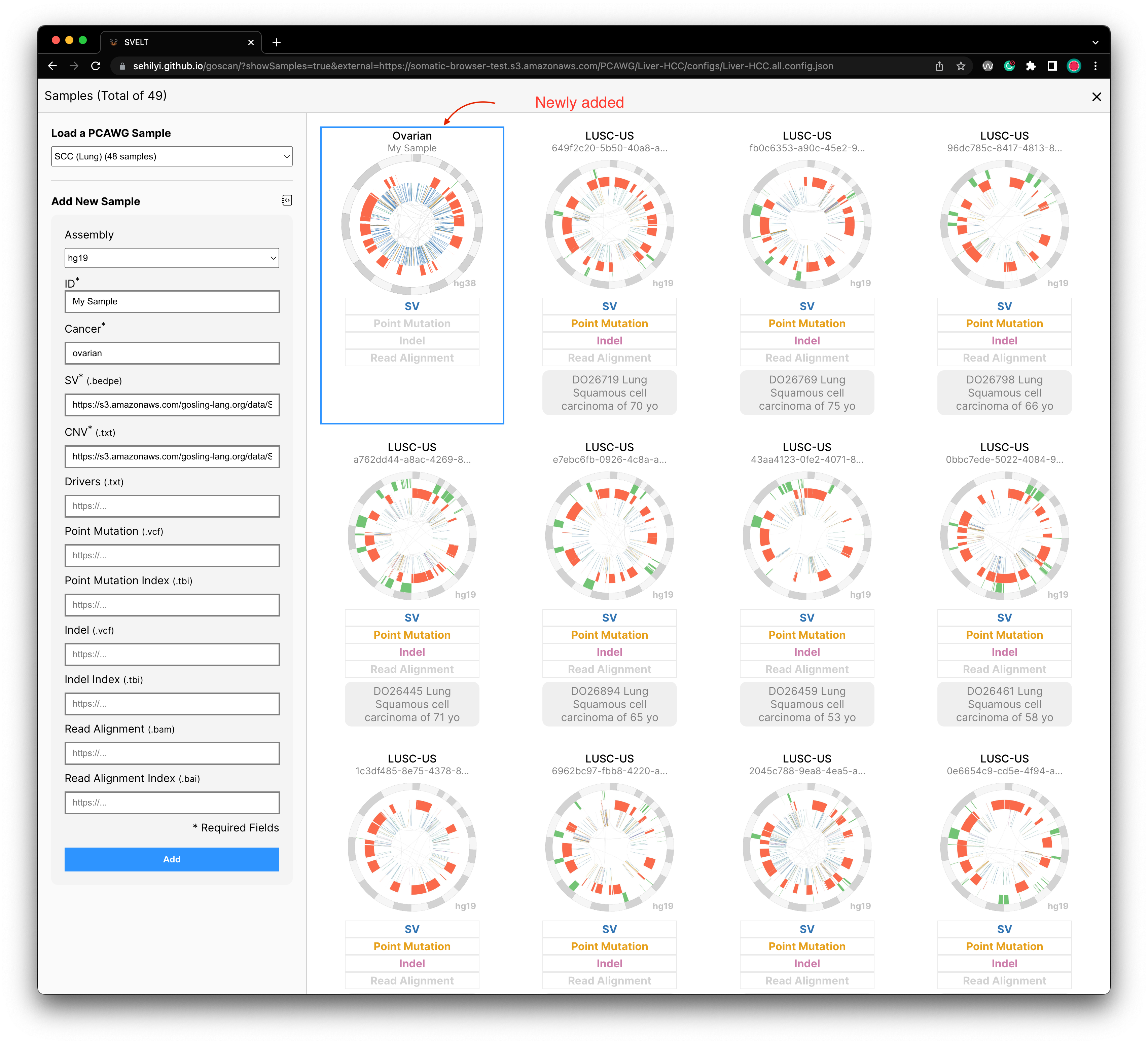This screenshot has height=1044, width=1148.
Task: Click Indel under sample fb0c6353
Action: pyautogui.click(x=807, y=340)
